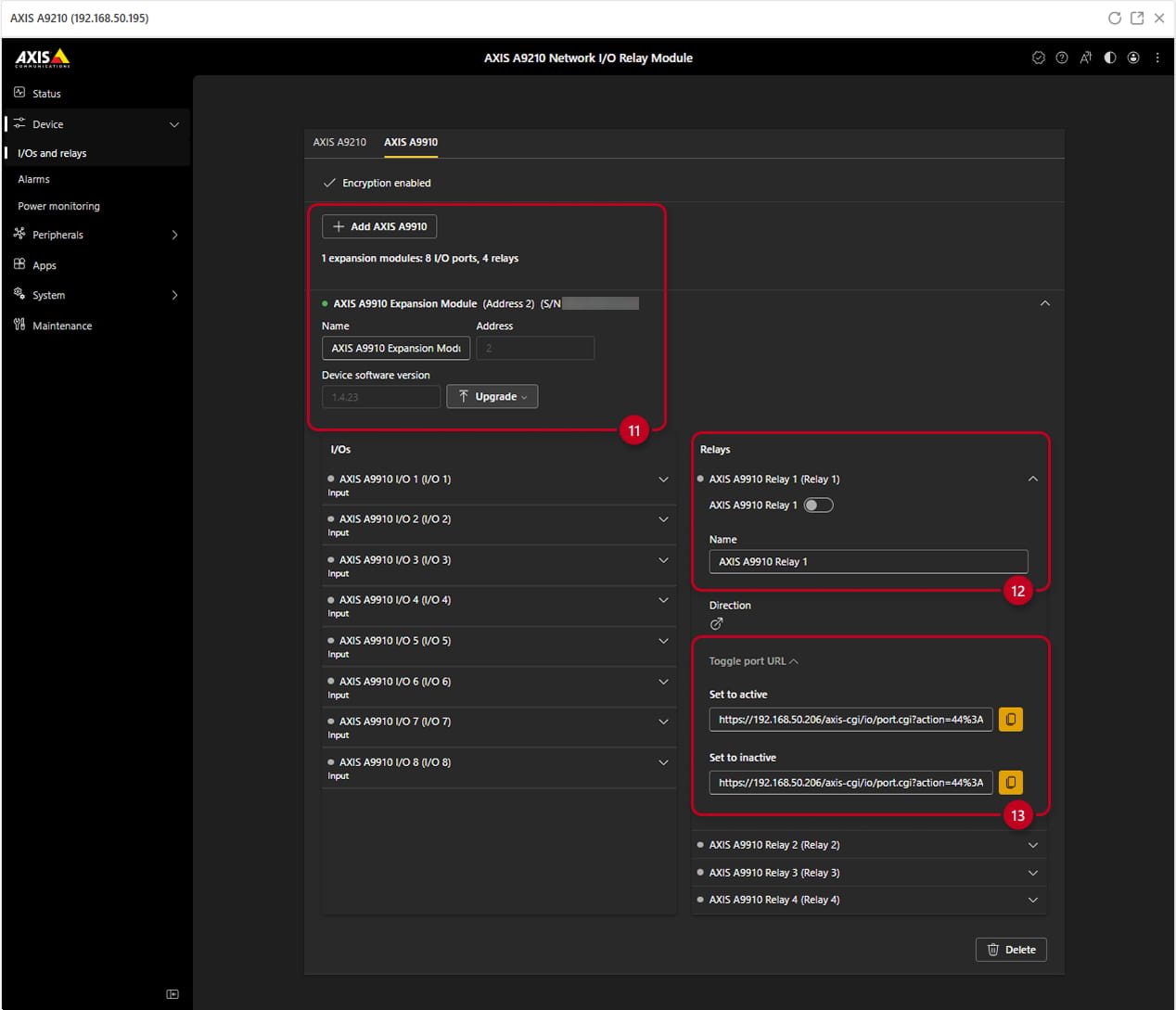Copy the Set to inactive URL
Screen dimensions: 1176x1010
1011,783
